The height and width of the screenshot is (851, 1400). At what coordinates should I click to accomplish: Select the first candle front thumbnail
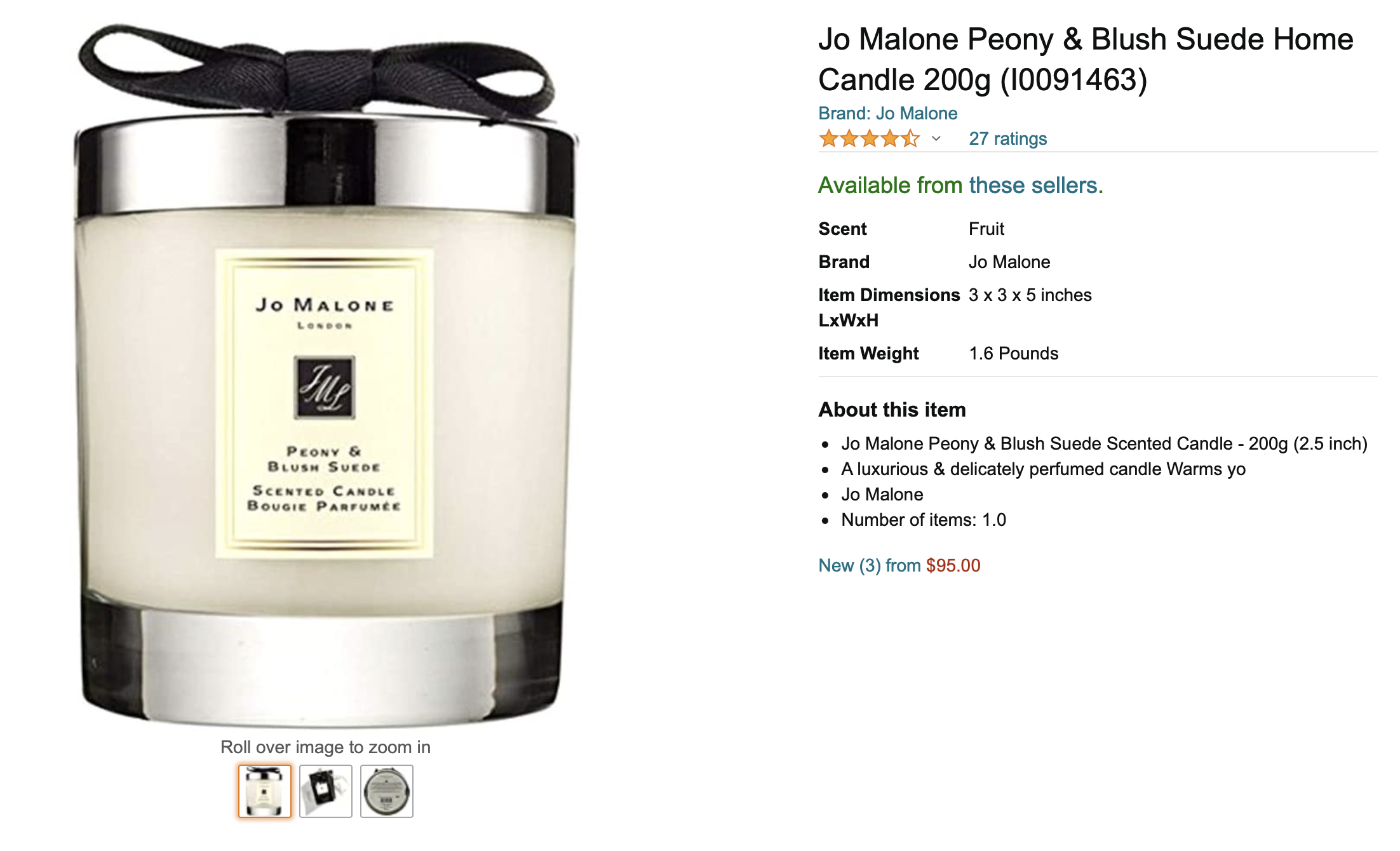[265, 791]
